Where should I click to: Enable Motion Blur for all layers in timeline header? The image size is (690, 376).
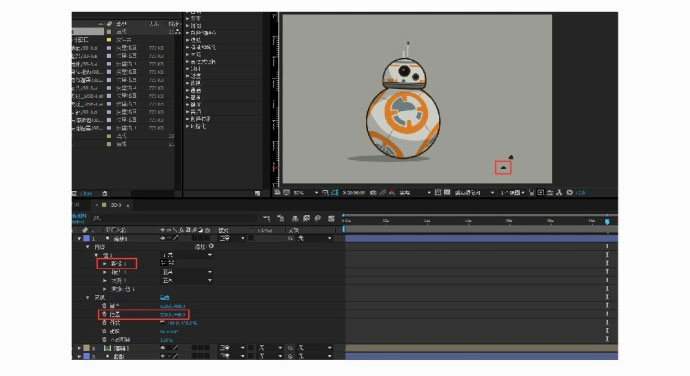pyautogui.click(x=317, y=218)
